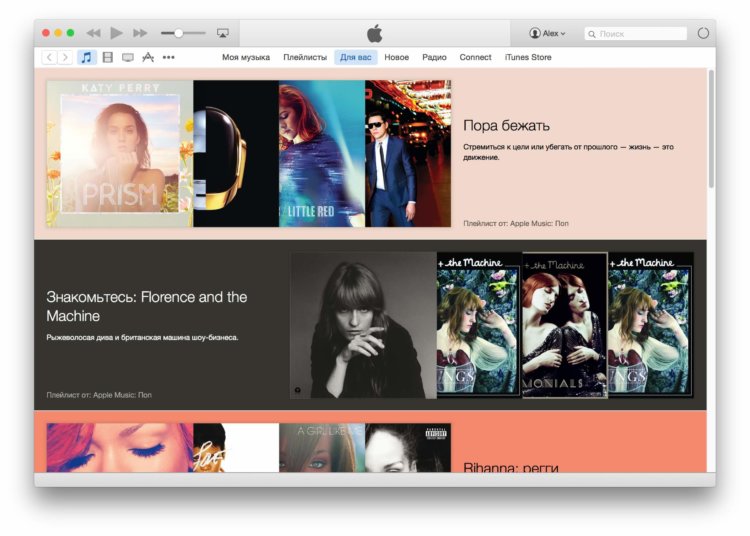Image resolution: width=750 pixels, height=536 pixels.
Task: Open Знакомьтесь: Florence and the Machine title
Action: 147,306
